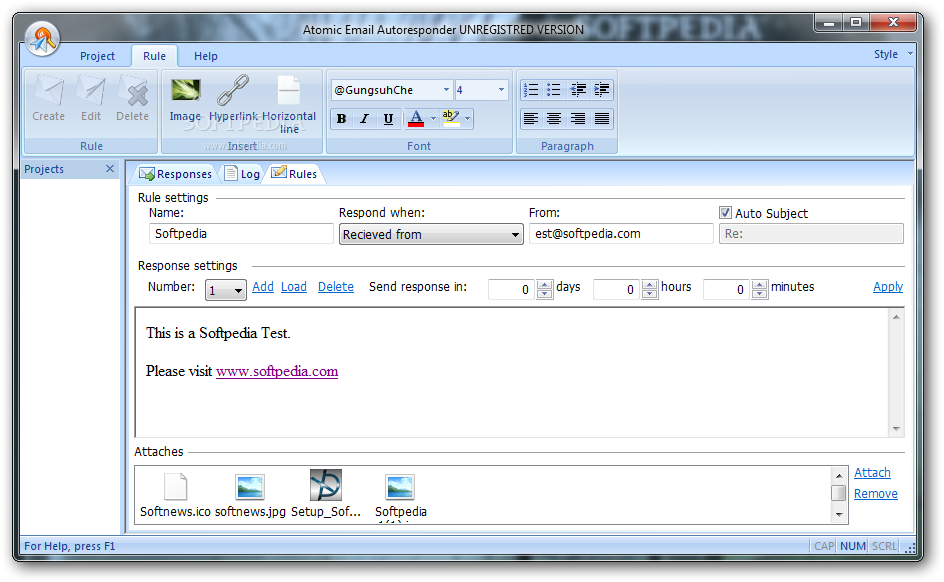This screenshot has height=582, width=944.
Task: Decrease the hours value
Action: tap(650, 294)
